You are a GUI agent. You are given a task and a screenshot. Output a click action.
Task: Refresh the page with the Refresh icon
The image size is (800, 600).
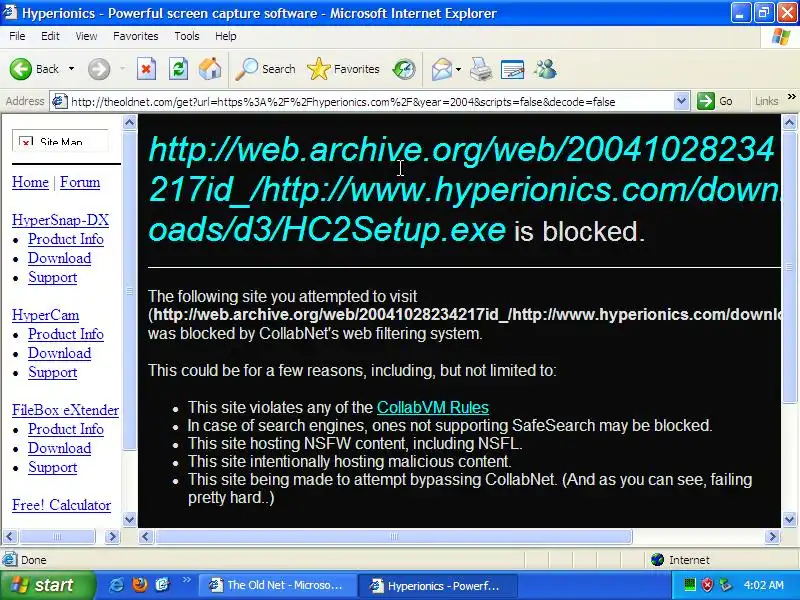point(179,69)
